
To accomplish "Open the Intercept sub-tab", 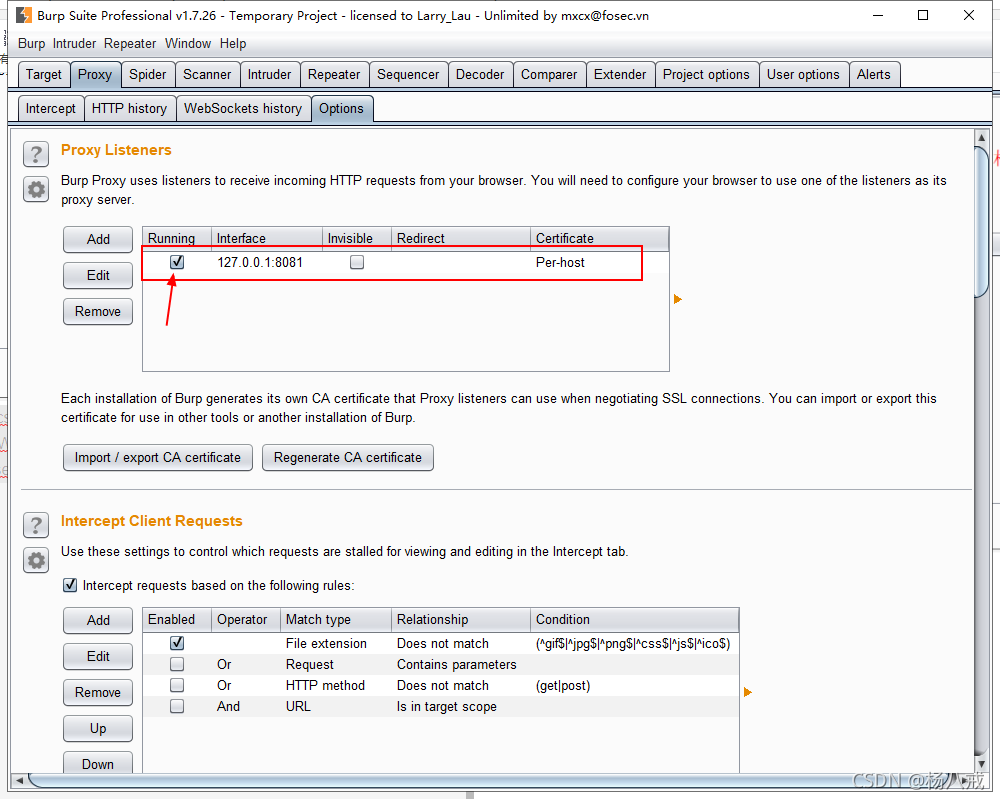I will (x=50, y=108).
